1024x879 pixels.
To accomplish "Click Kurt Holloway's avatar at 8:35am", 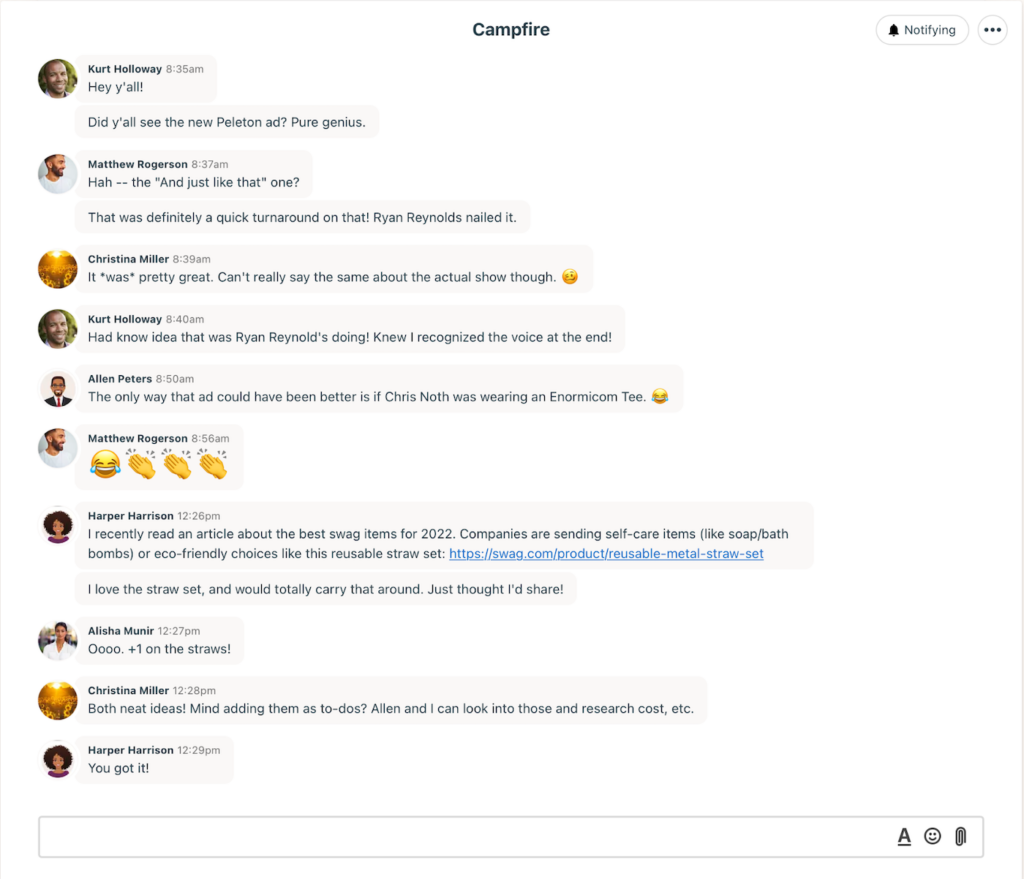I will tap(57, 79).
